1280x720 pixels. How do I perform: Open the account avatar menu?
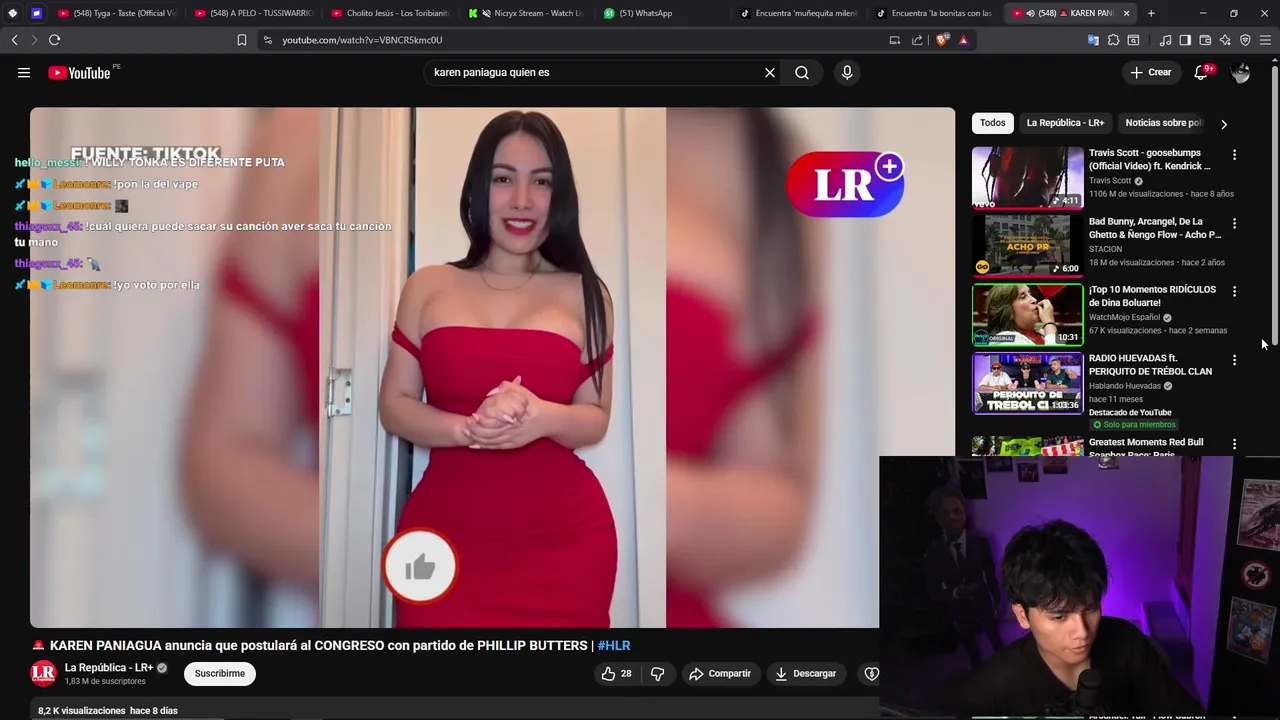point(1240,72)
